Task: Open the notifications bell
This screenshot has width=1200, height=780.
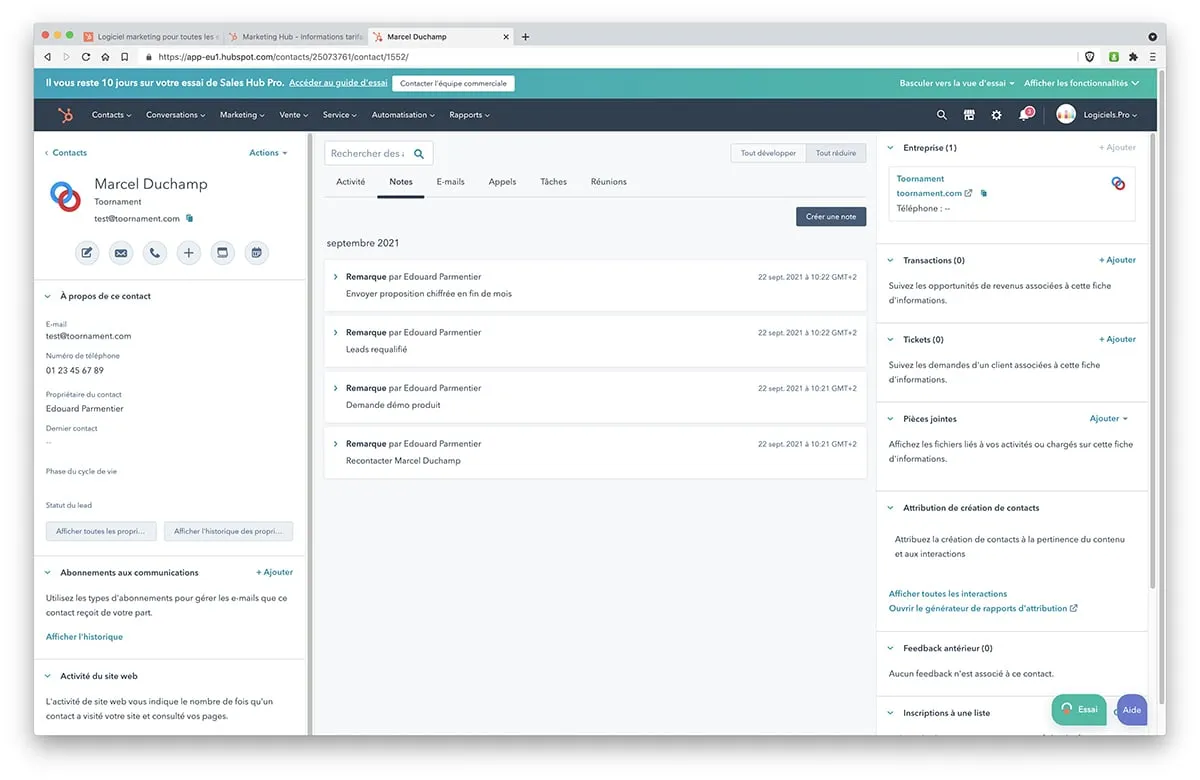Action: [1024, 115]
